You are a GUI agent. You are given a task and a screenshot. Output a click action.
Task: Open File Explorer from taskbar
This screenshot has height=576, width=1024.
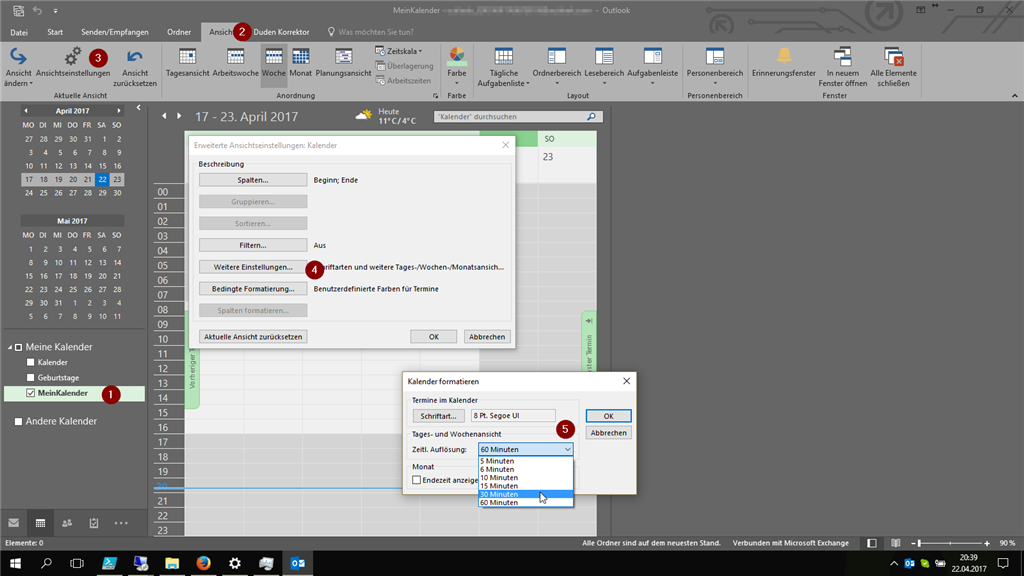pyautogui.click(x=172, y=562)
